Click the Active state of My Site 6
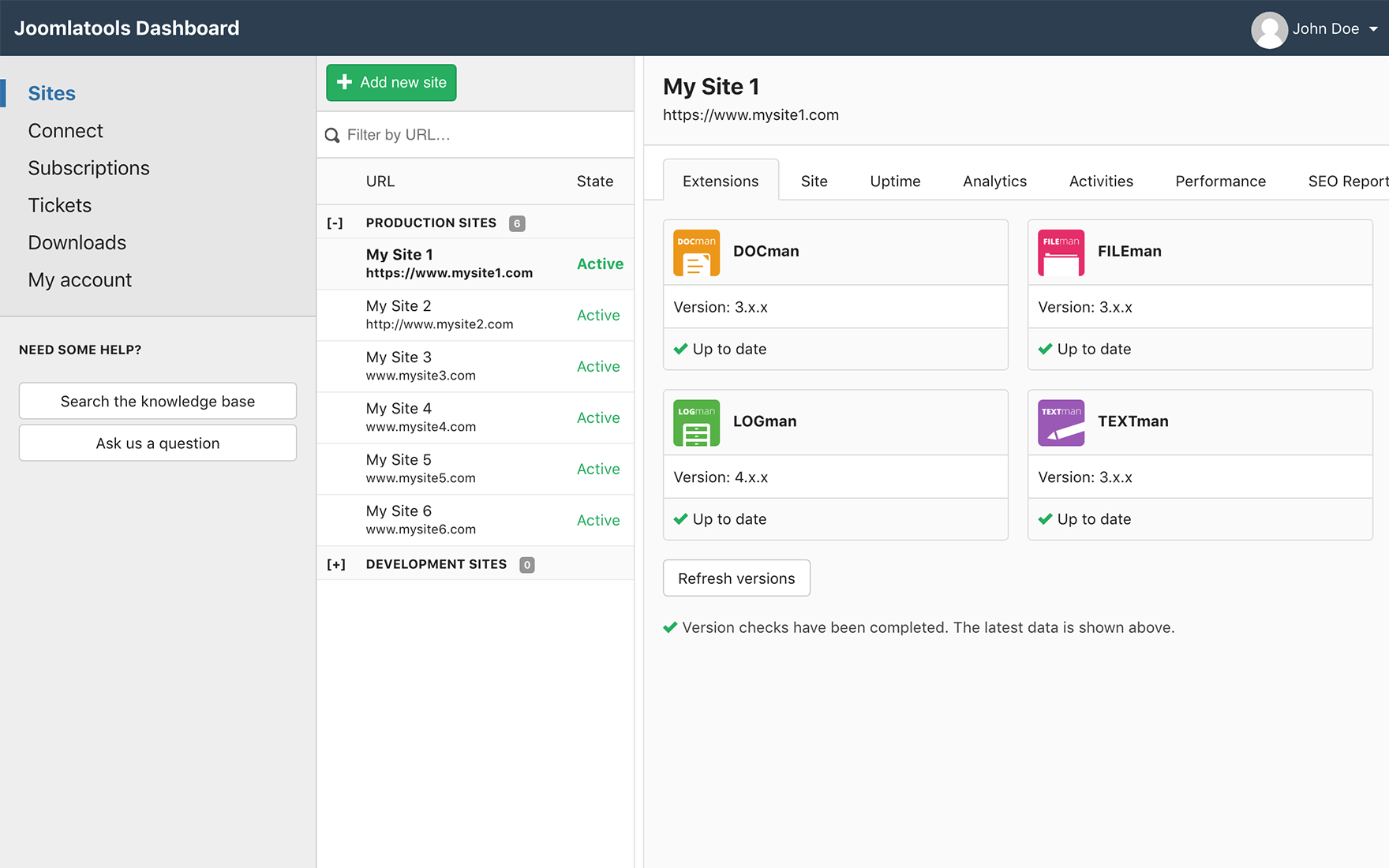Viewport: 1389px width, 868px height. coord(598,521)
